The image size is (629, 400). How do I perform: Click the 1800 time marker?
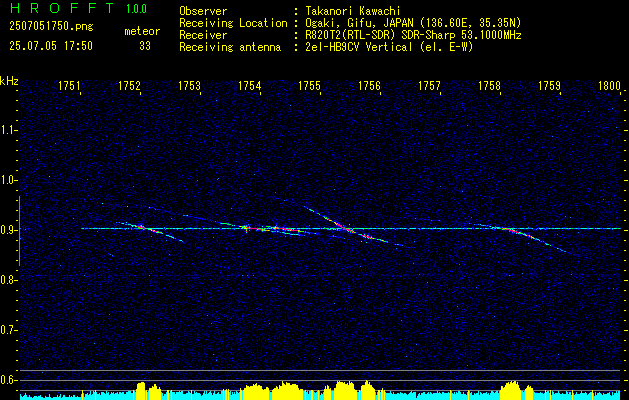pyautogui.click(x=609, y=85)
